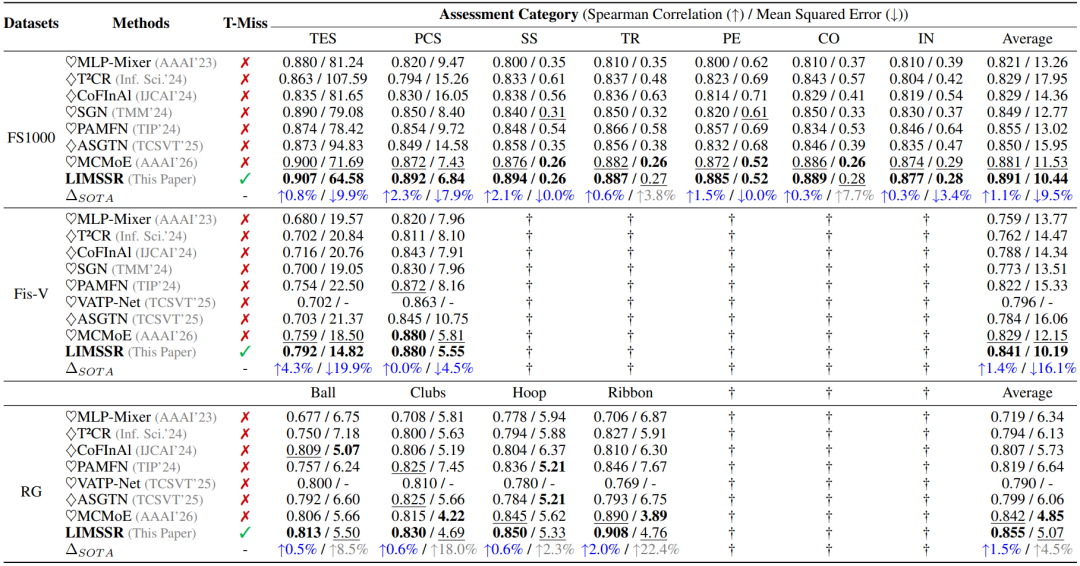
Task: Click the cell "0.830 / 16.05"
Action: click(428, 96)
